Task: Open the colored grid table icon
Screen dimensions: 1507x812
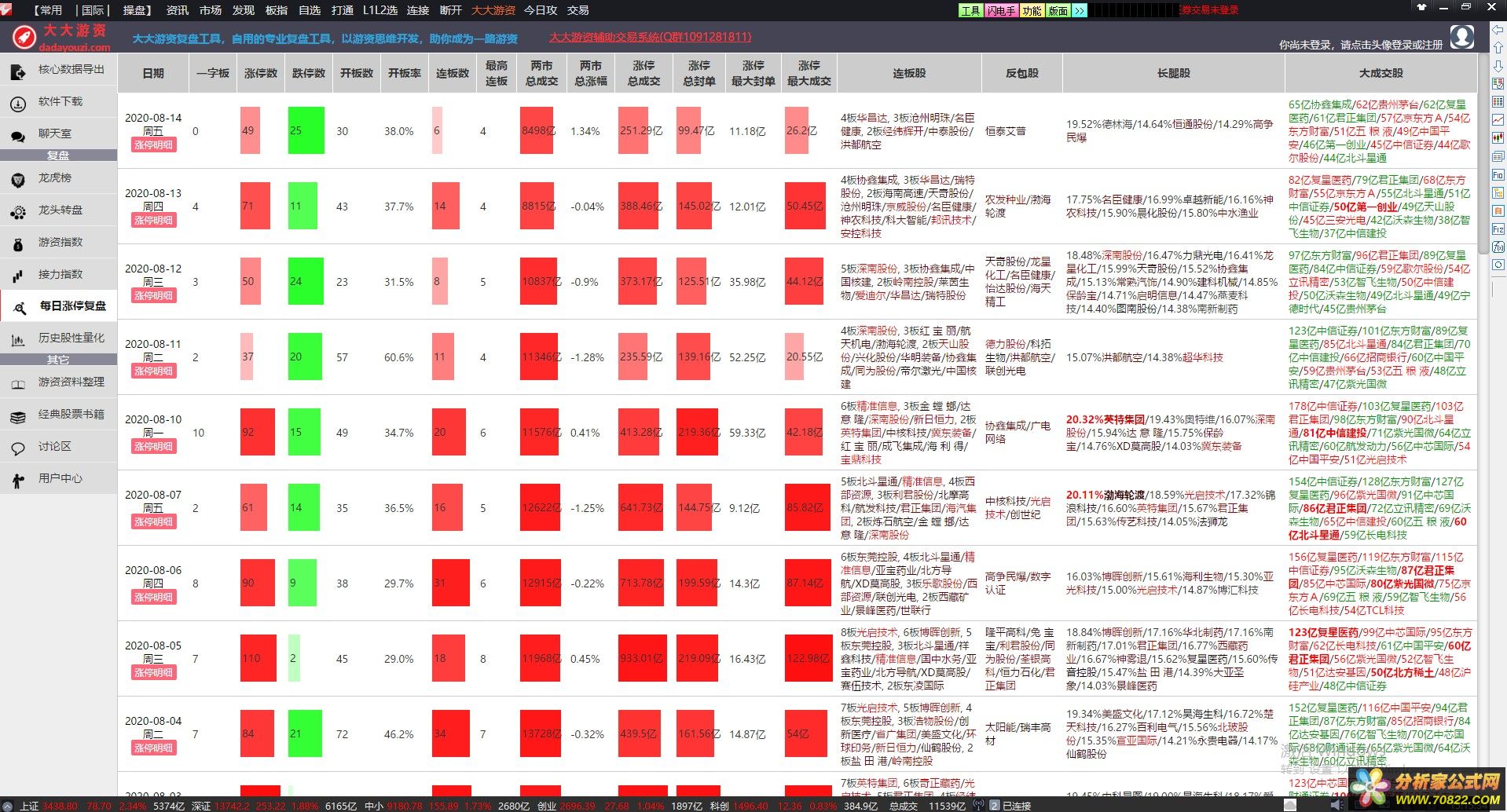Action: tap(1498, 102)
